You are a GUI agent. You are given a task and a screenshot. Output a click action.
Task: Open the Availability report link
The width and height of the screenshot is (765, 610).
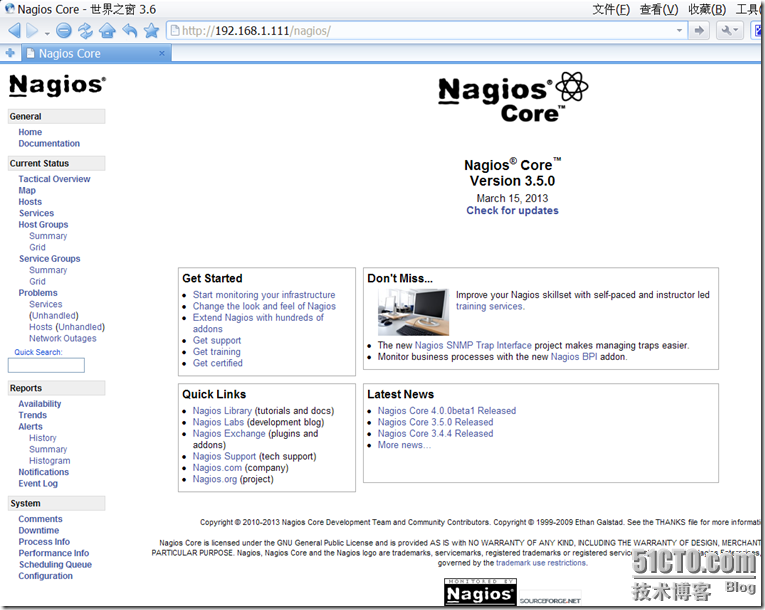40,404
